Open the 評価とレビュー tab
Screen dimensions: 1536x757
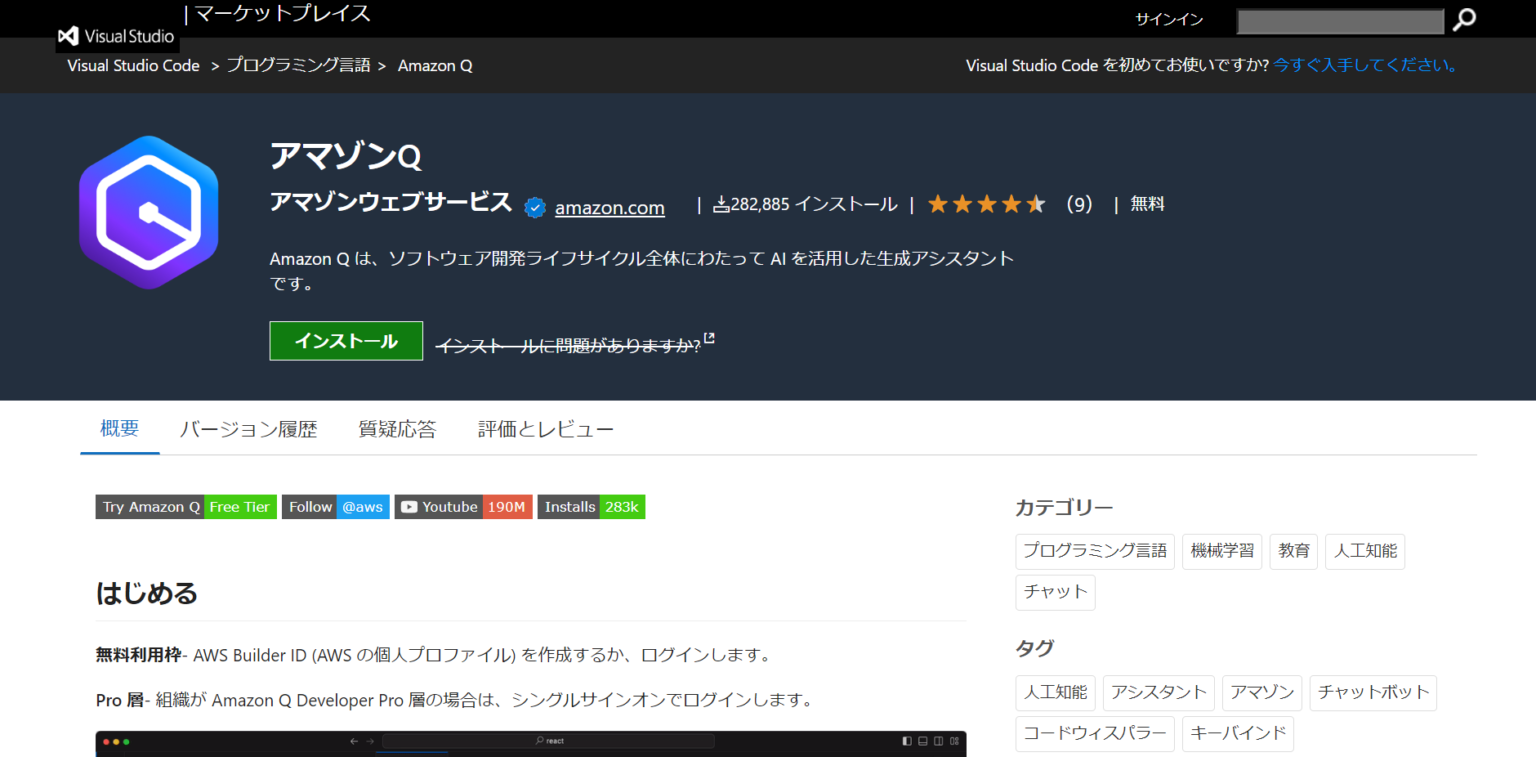click(x=545, y=428)
